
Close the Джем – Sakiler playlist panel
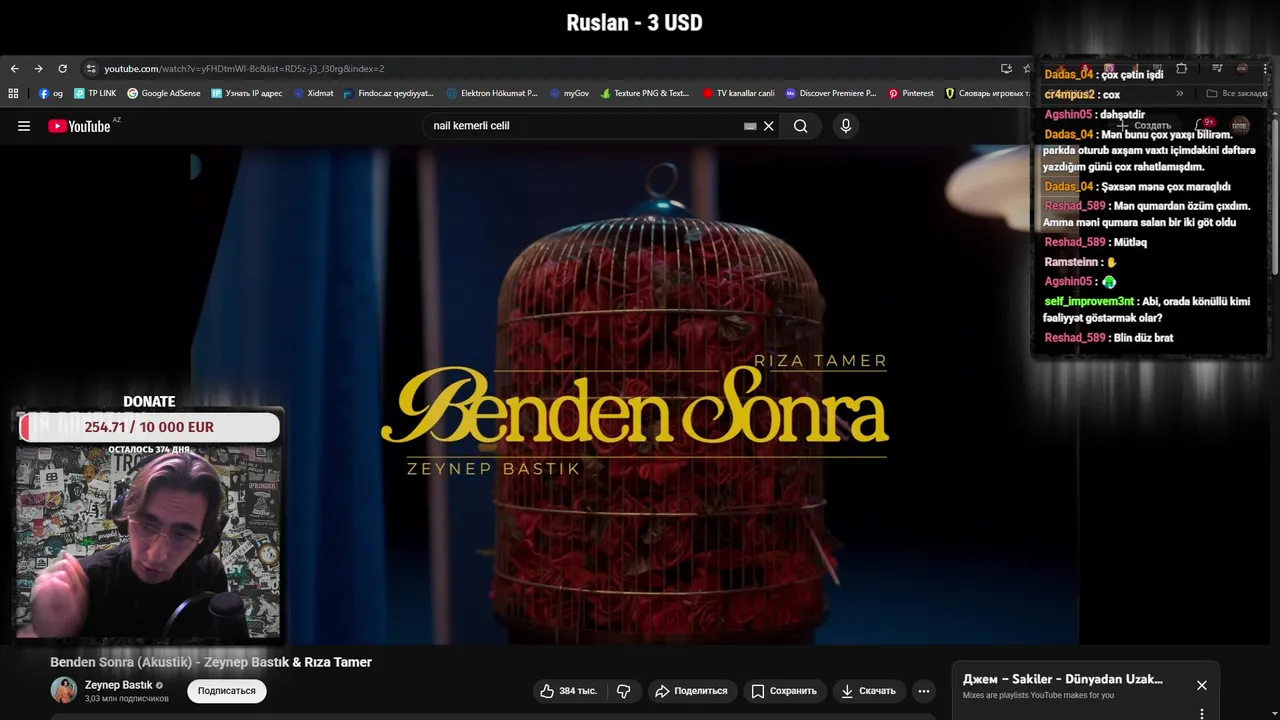click(x=1202, y=685)
